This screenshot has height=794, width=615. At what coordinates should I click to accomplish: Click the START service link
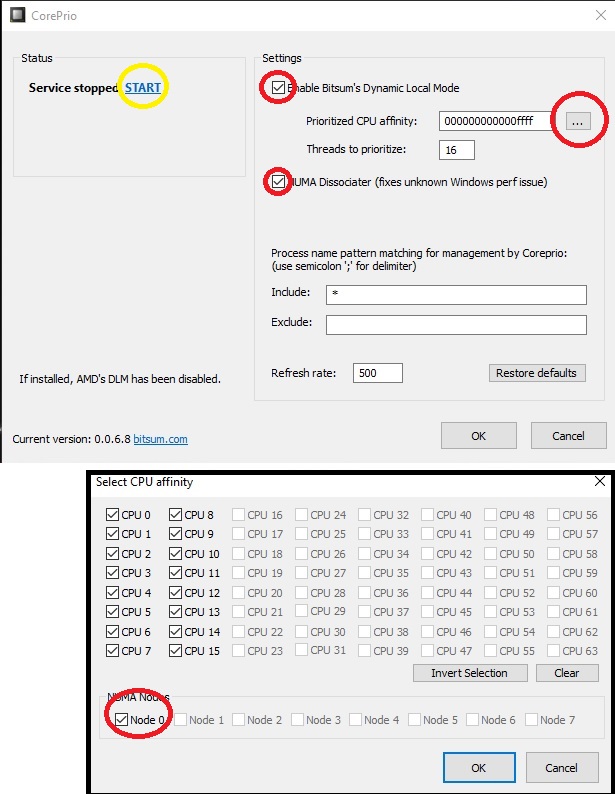coord(143,88)
